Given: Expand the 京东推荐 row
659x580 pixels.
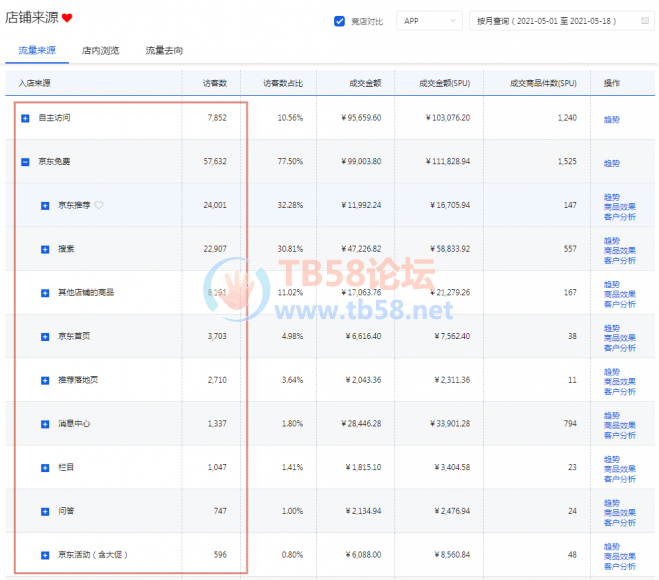Looking at the screenshot, I should tap(45, 206).
